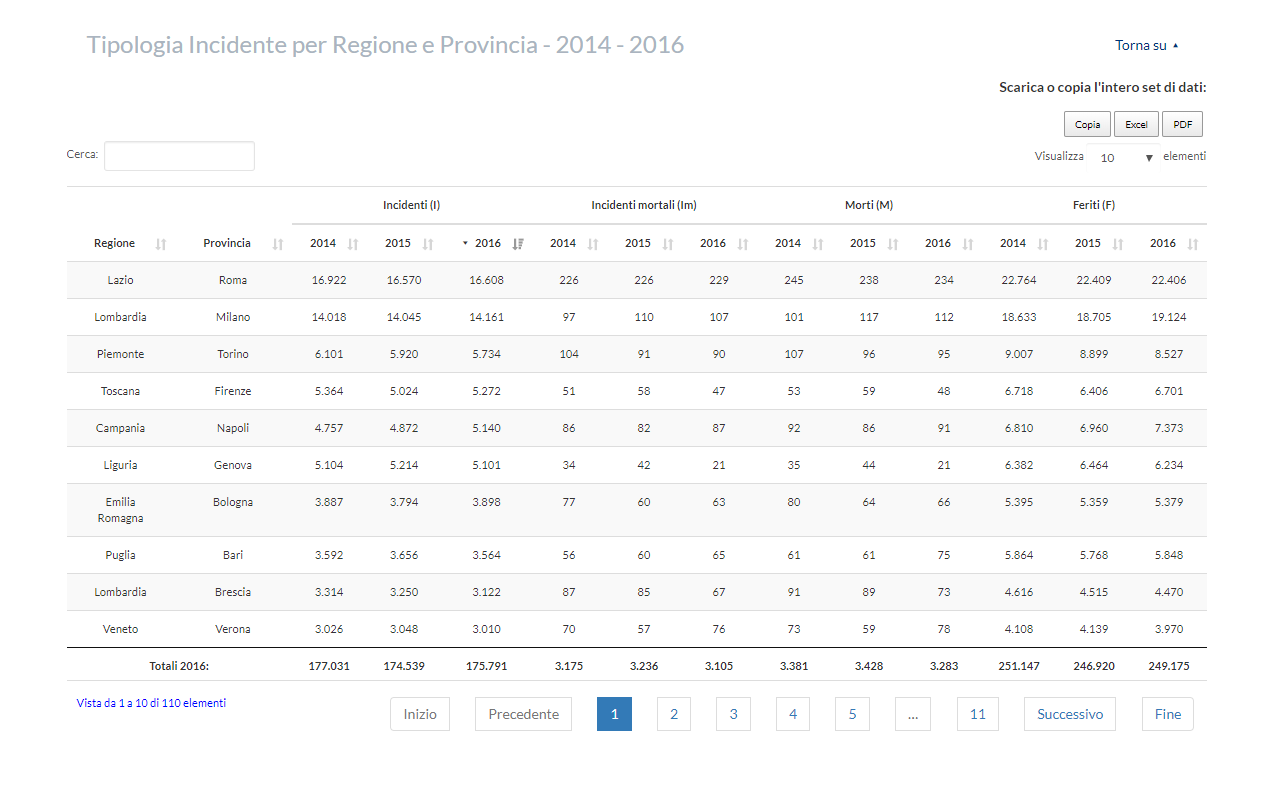
Task: Export the dataset using Excel button
Action: click(1136, 124)
